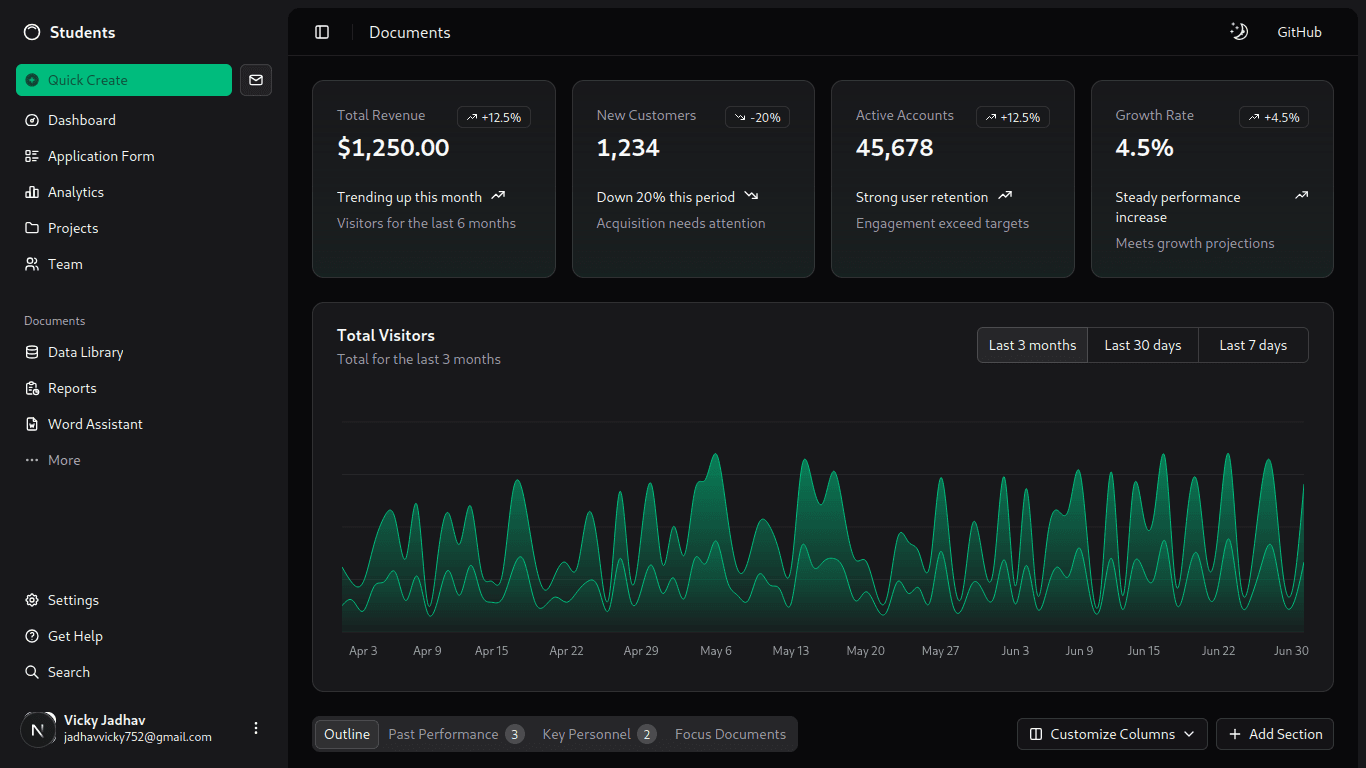Select the Last 7 days range

click(x=1253, y=345)
